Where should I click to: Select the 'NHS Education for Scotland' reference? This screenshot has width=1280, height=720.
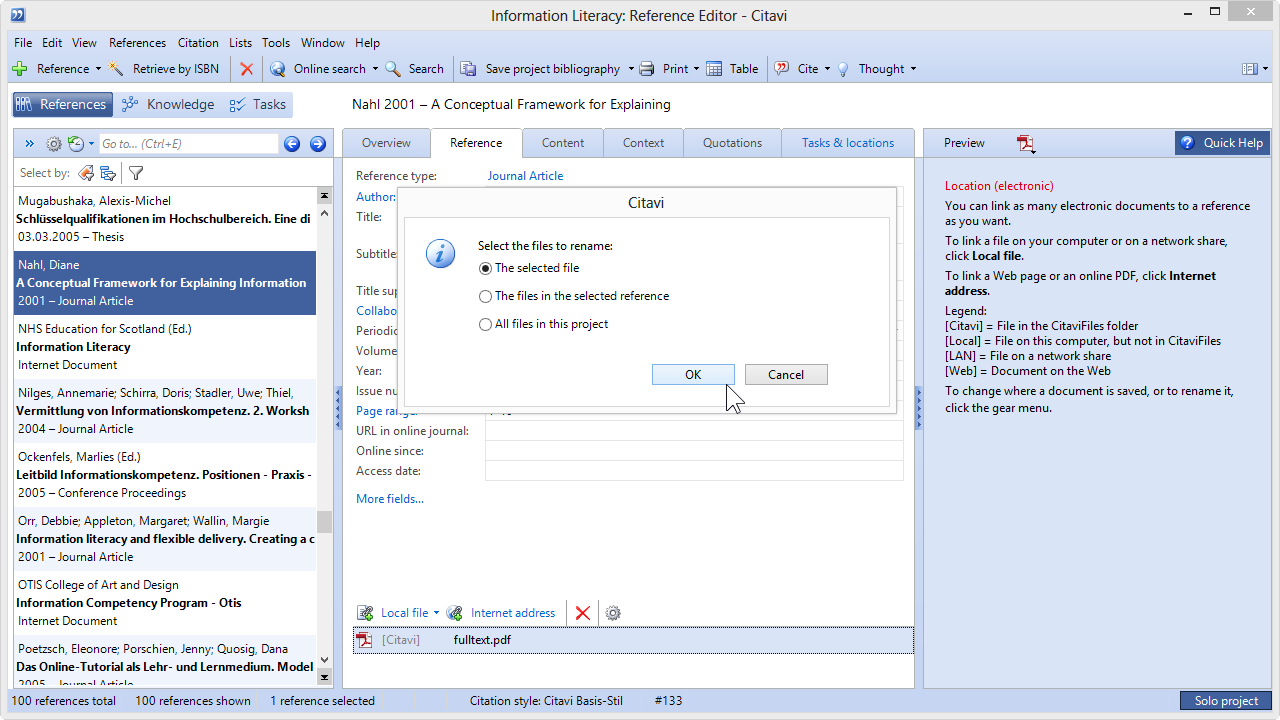pyautogui.click(x=165, y=347)
